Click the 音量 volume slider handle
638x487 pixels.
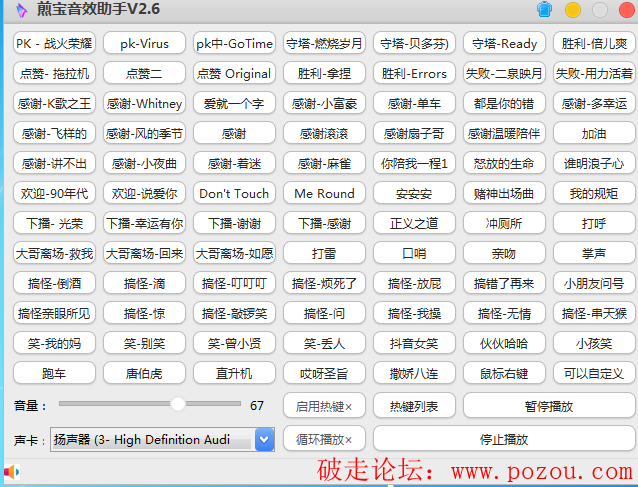click(178, 404)
